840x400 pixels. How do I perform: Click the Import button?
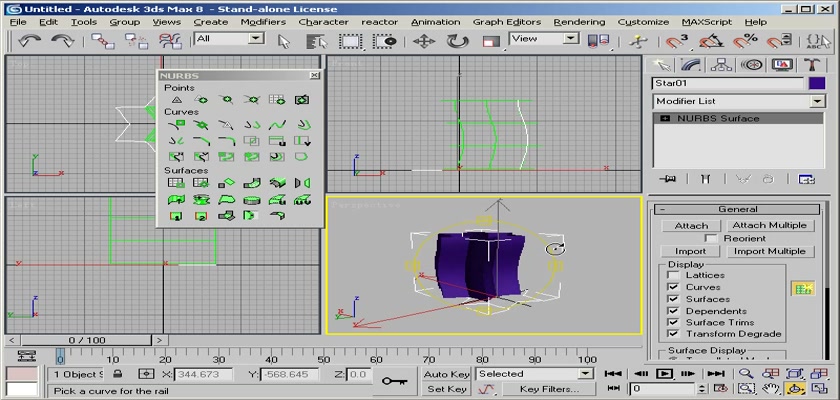691,251
